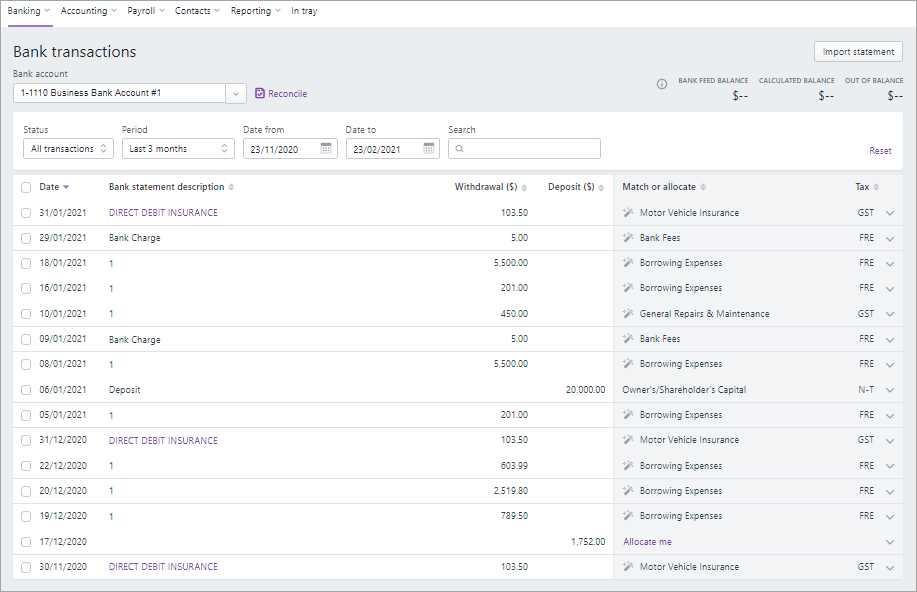Tick the select-all transactions header checkbox
The height and width of the screenshot is (592, 917).
(26, 187)
